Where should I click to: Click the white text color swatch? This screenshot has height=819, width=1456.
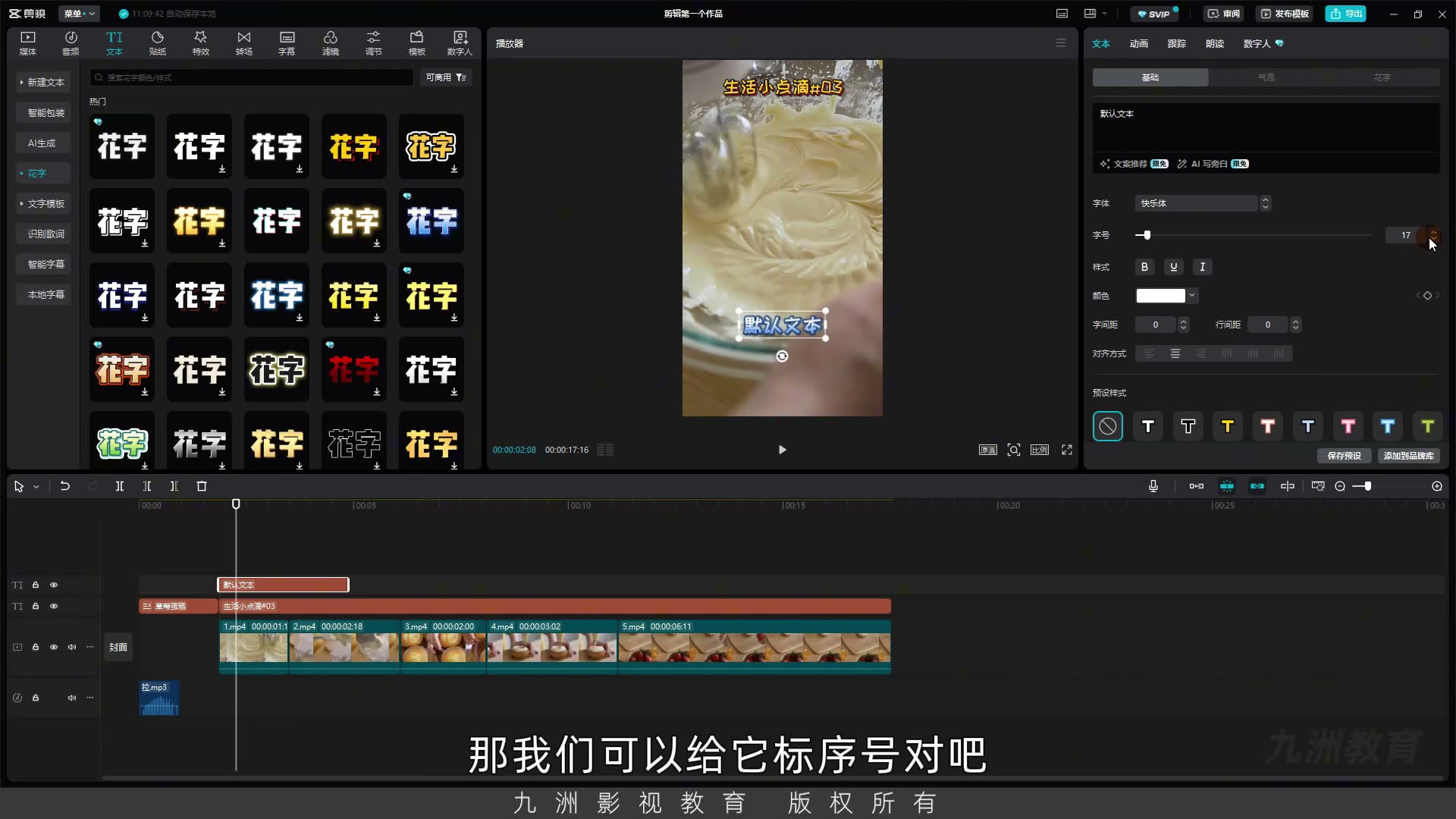pyautogui.click(x=1160, y=296)
